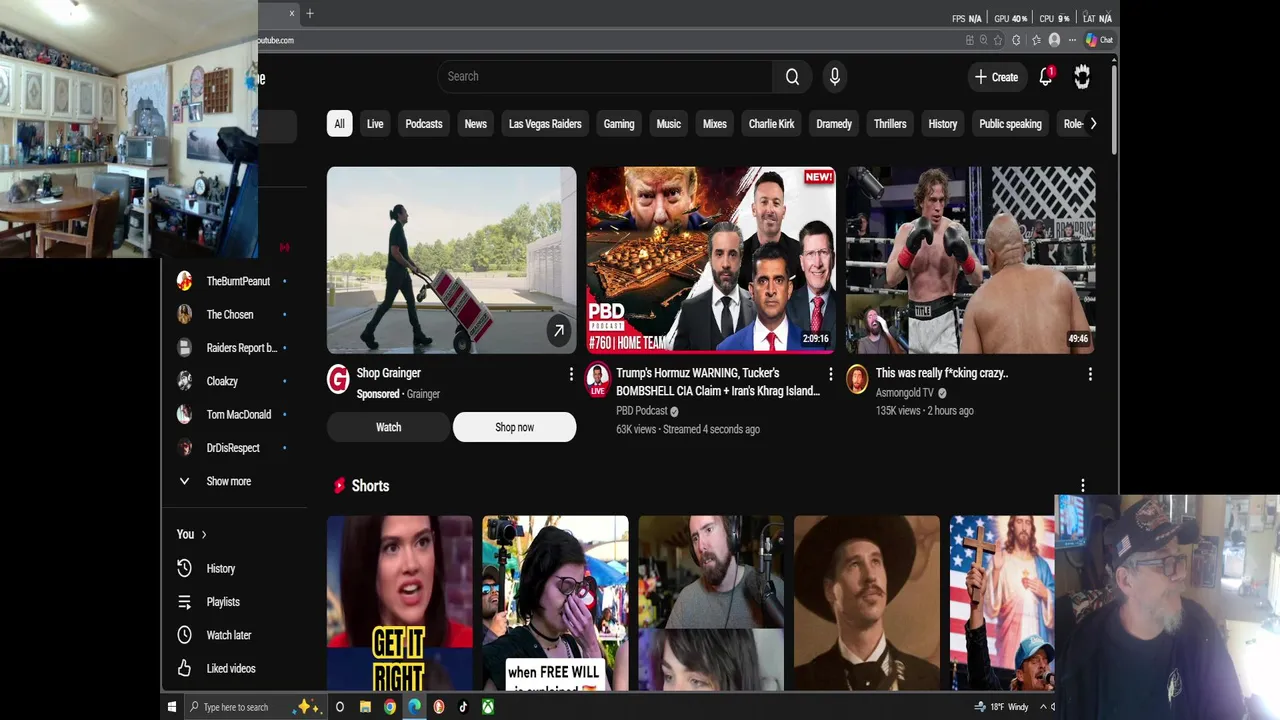Open the You section chevron
Image resolution: width=1280 pixels, height=720 pixels.
pyautogui.click(x=204, y=535)
